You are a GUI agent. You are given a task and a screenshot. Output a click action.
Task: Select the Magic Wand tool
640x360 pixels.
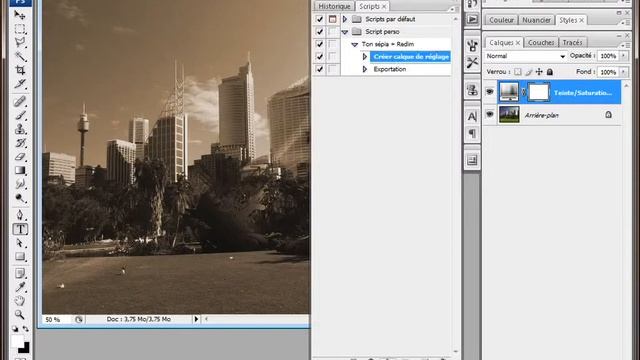(20, 56)
